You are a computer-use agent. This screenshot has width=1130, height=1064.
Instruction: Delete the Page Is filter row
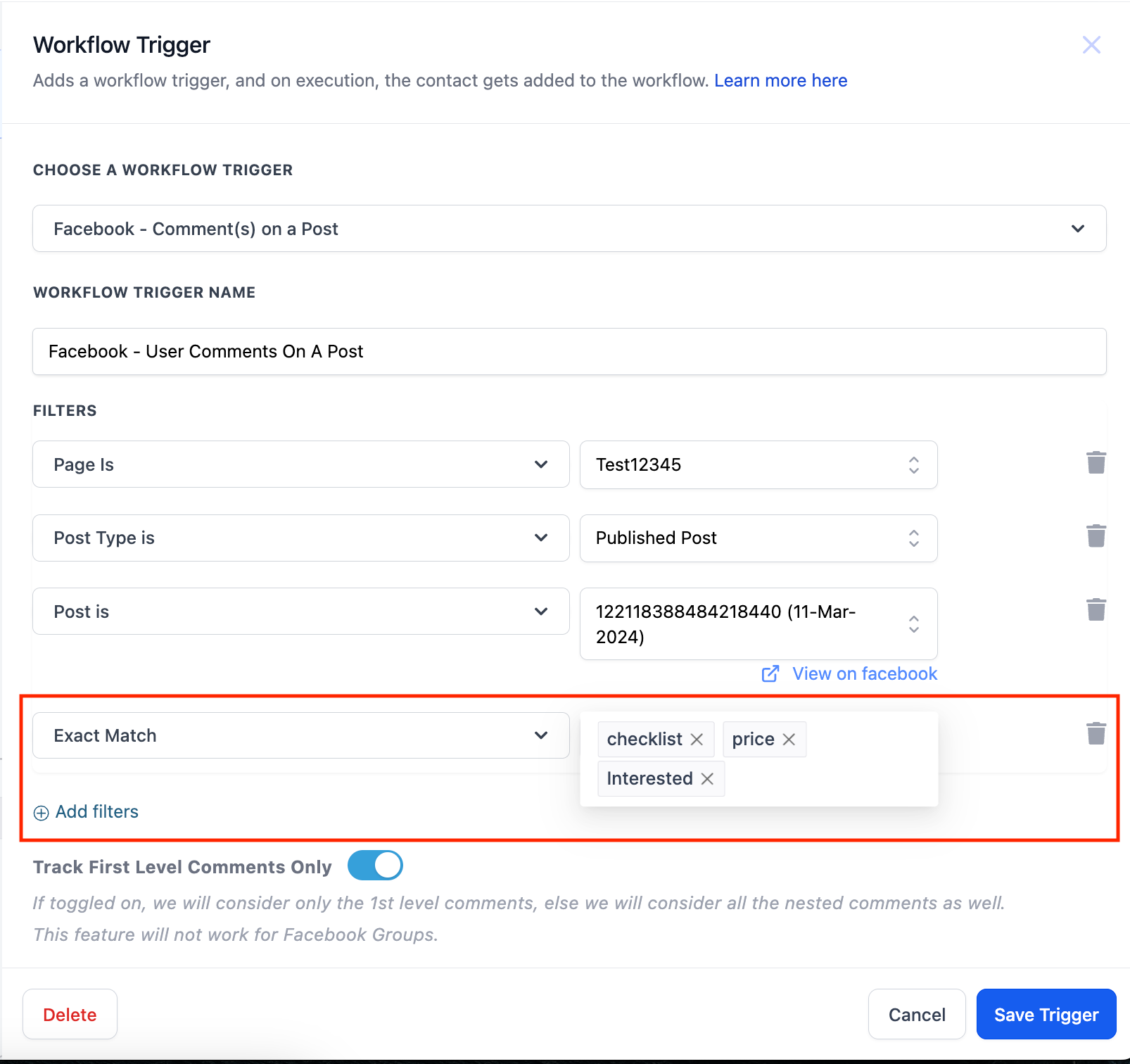[1096, 463]
